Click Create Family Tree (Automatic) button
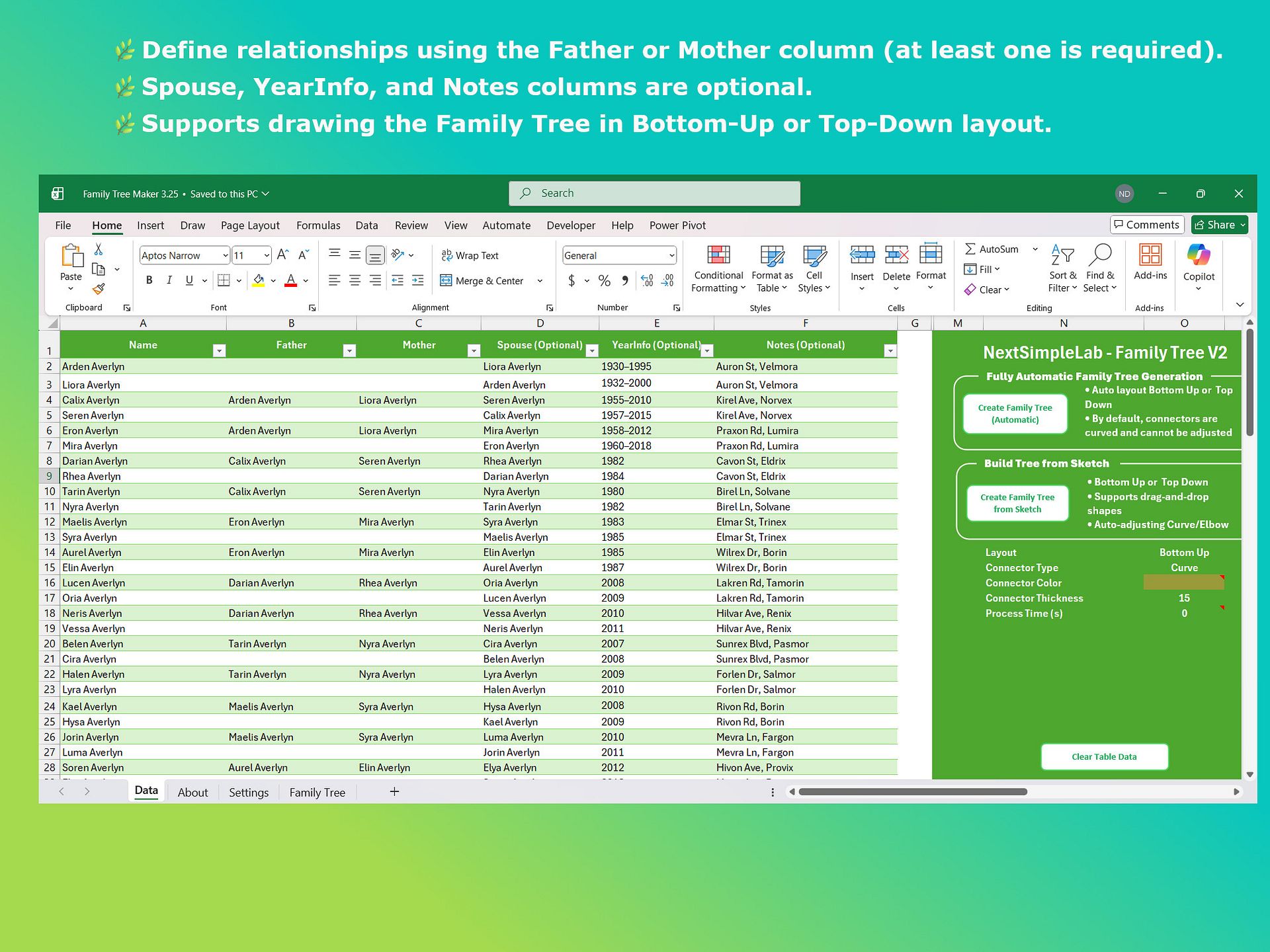The image size is (1270, 952). [x=1015, y=414]
